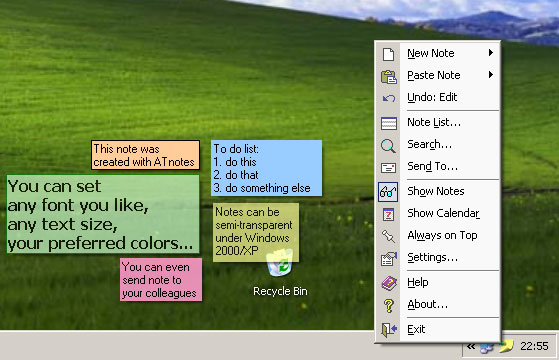Toggle Always on Top
Screen dimensions: 559x360
pyautogui.click(x=442, y=236)
